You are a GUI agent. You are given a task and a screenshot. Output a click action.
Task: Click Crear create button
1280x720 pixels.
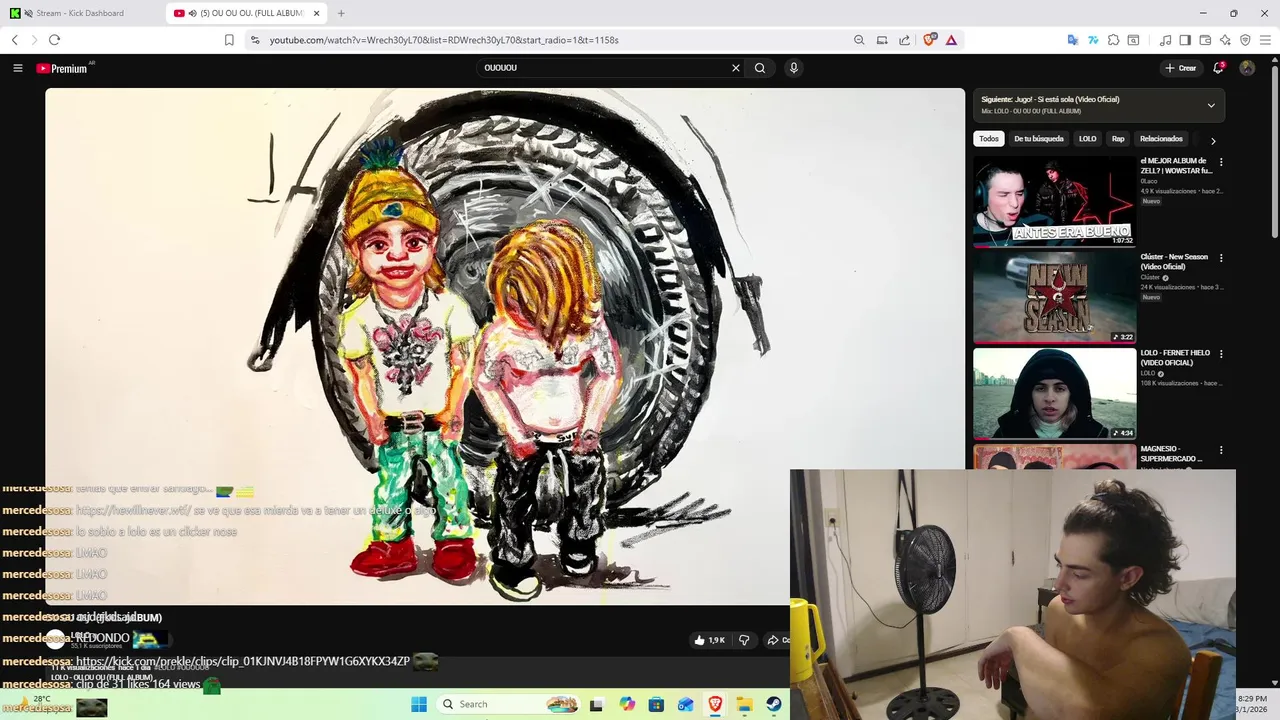click(1181, 68)
